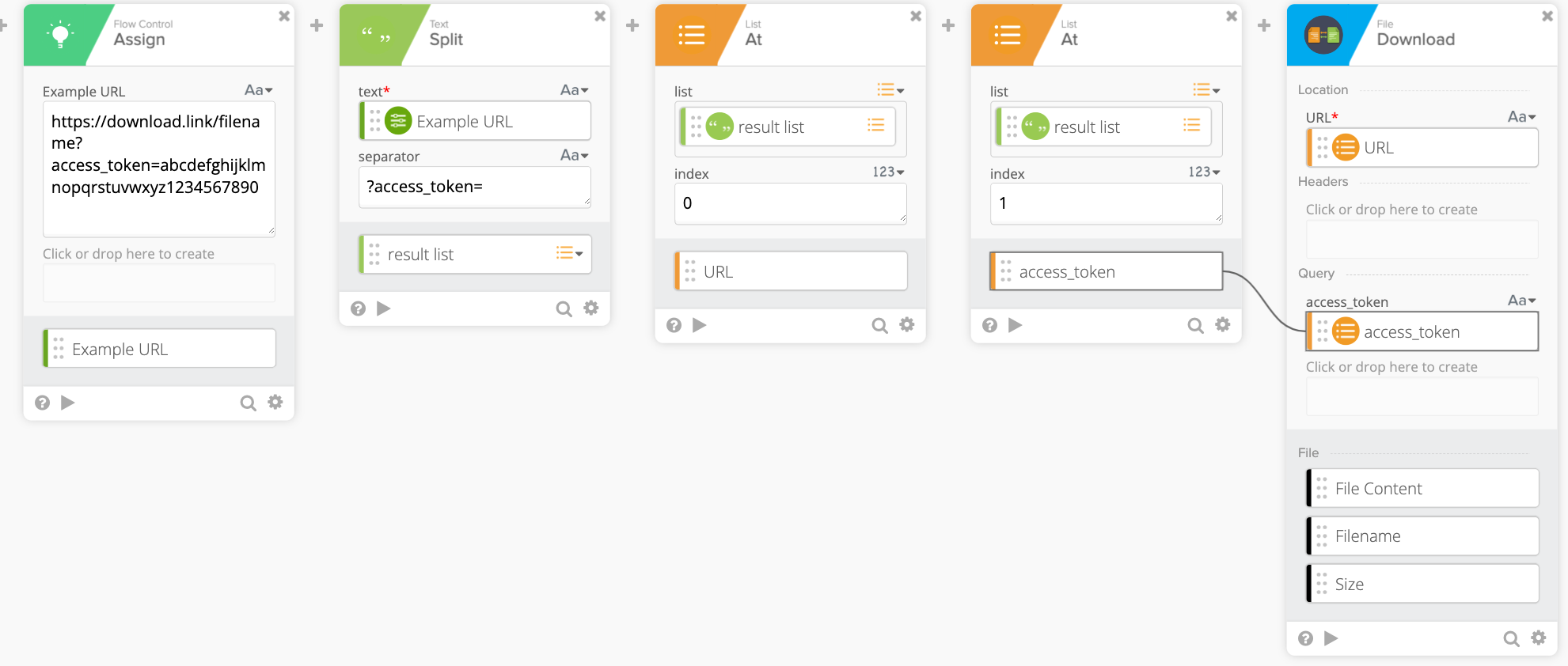Select the access_token output of At card
1568x666 pixels.
[1106, 272]
